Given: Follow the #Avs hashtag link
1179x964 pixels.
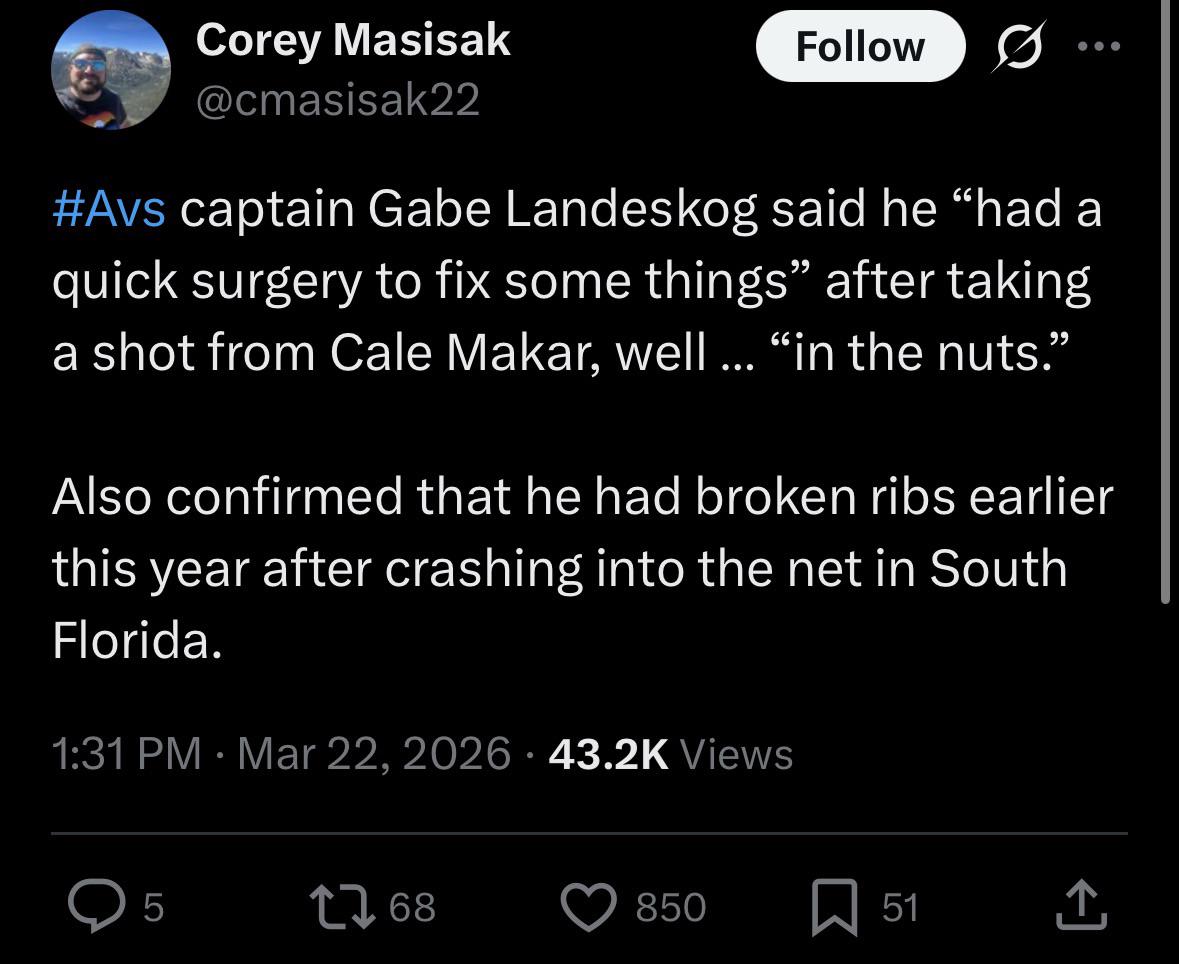Looking at the screenshot, I should coord(109,209).
